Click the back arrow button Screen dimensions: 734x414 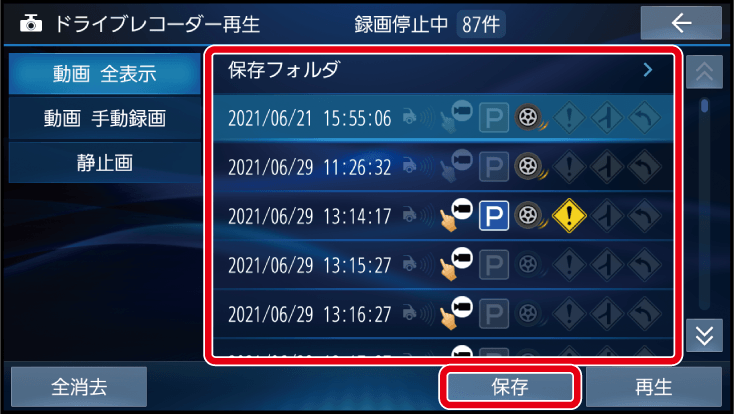[x=681, y=22]
